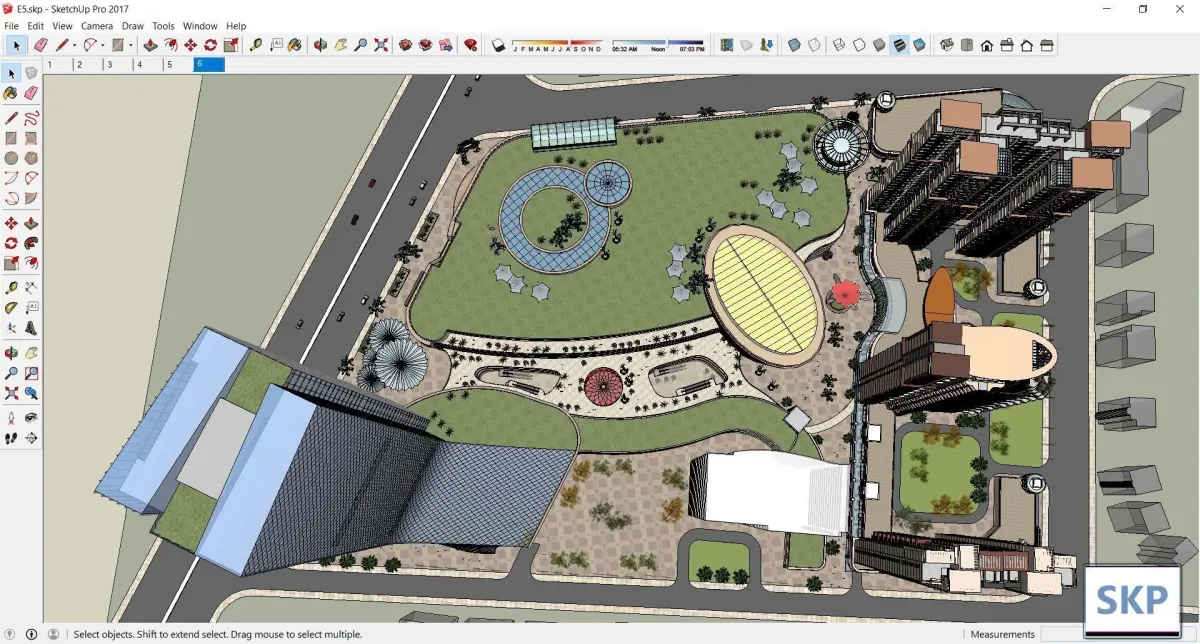Choose the Protractor tool in left toolbar

click(x=11, y=308)
